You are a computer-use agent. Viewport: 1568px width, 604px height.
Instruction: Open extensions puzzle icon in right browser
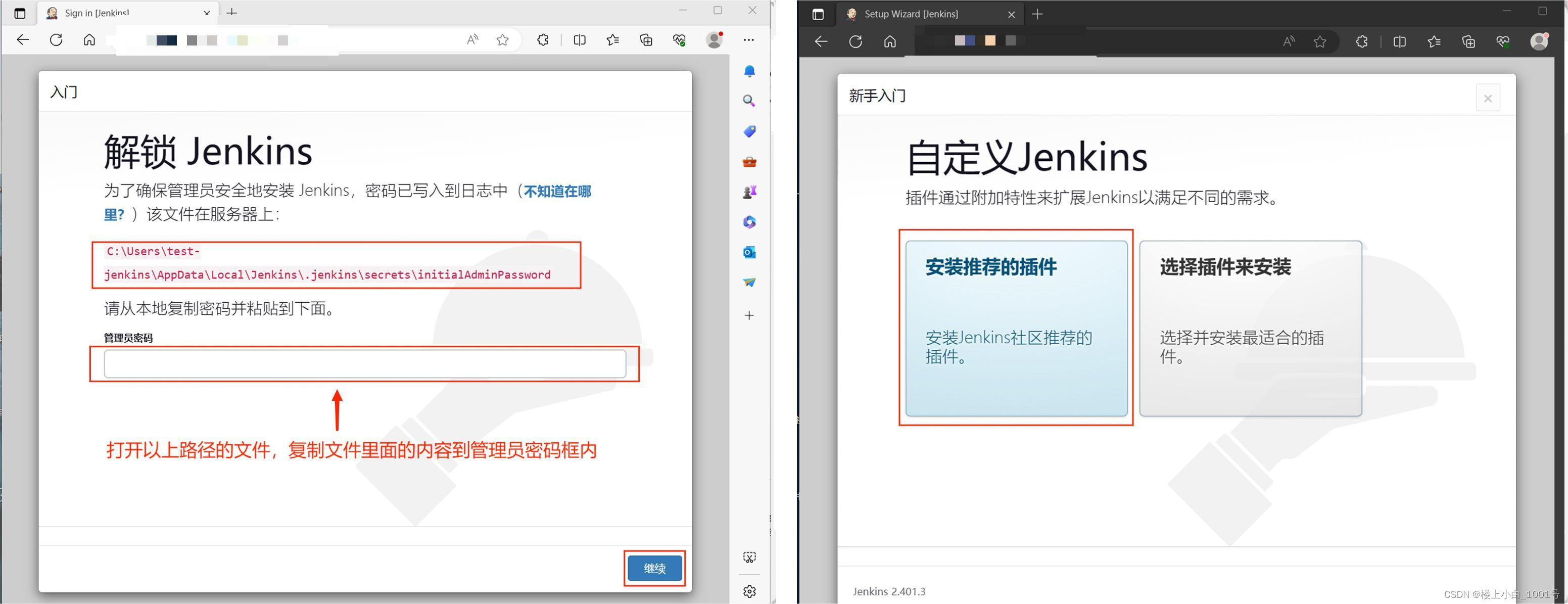click(1362, 41)
